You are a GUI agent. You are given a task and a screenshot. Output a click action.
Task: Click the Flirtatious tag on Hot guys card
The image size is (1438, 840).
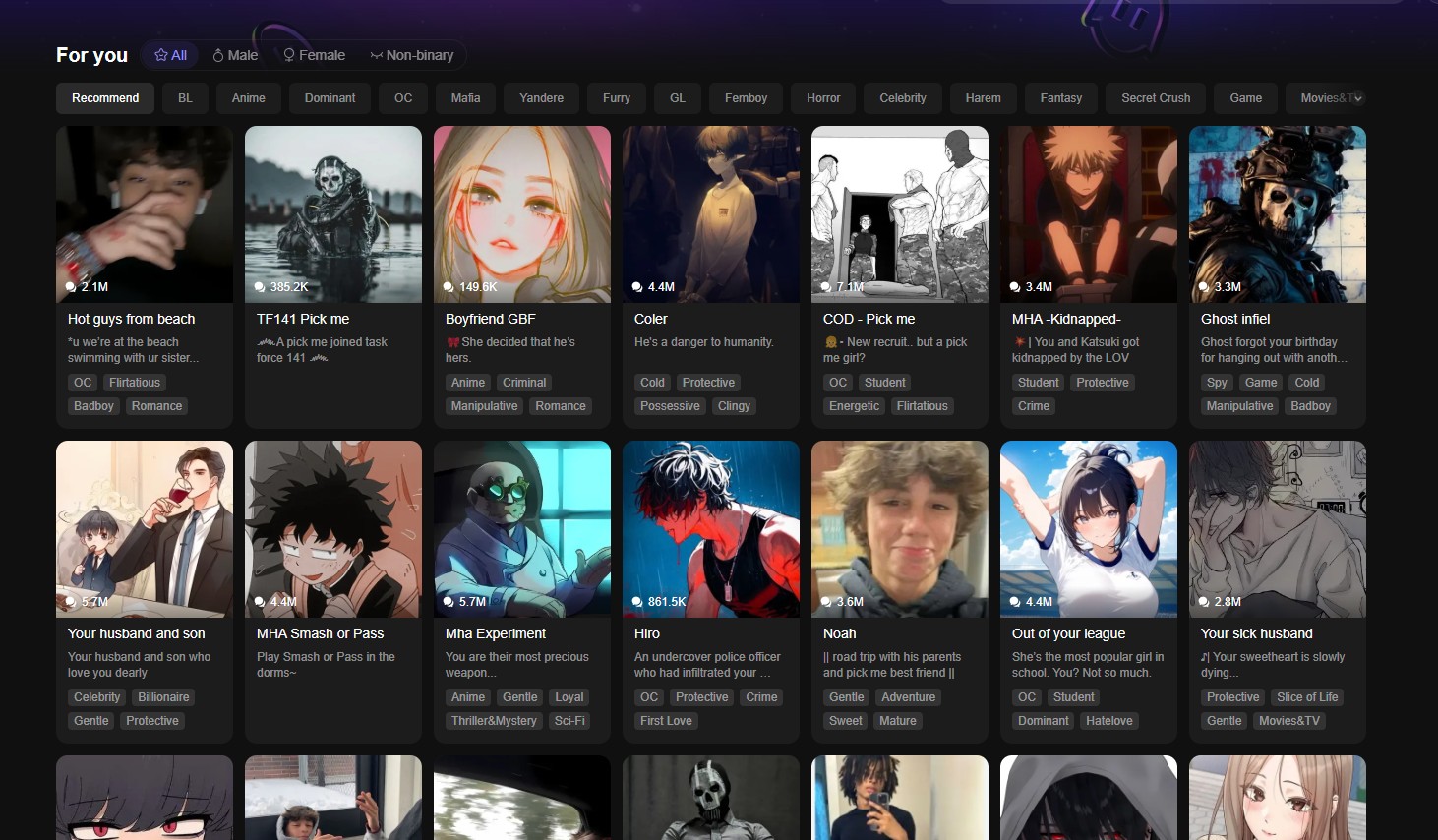[x=135, y=383]
